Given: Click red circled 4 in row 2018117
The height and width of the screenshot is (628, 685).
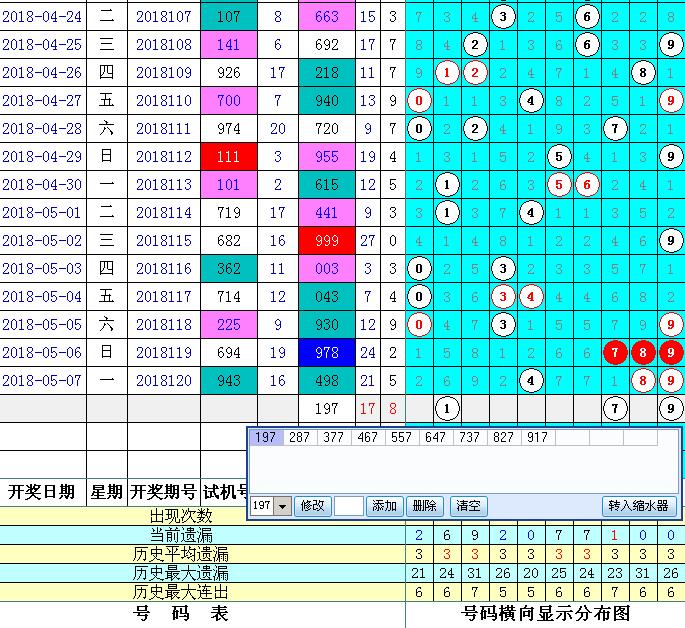Looking at the screenshot, I should pos(531,297).
